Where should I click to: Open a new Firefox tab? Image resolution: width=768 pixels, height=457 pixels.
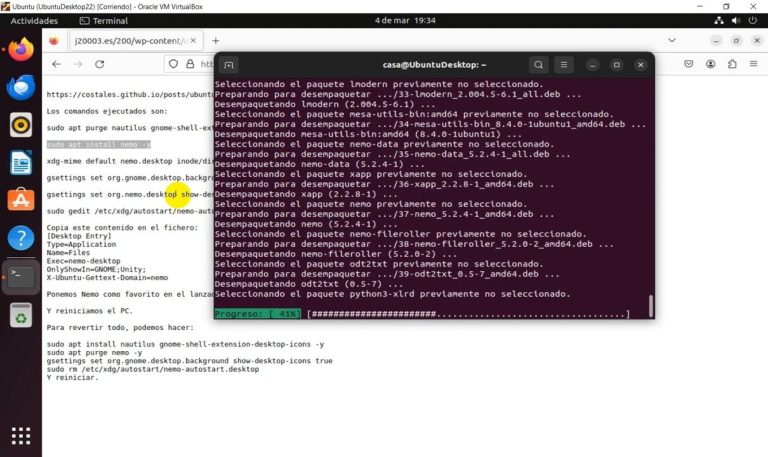[216, 41]
